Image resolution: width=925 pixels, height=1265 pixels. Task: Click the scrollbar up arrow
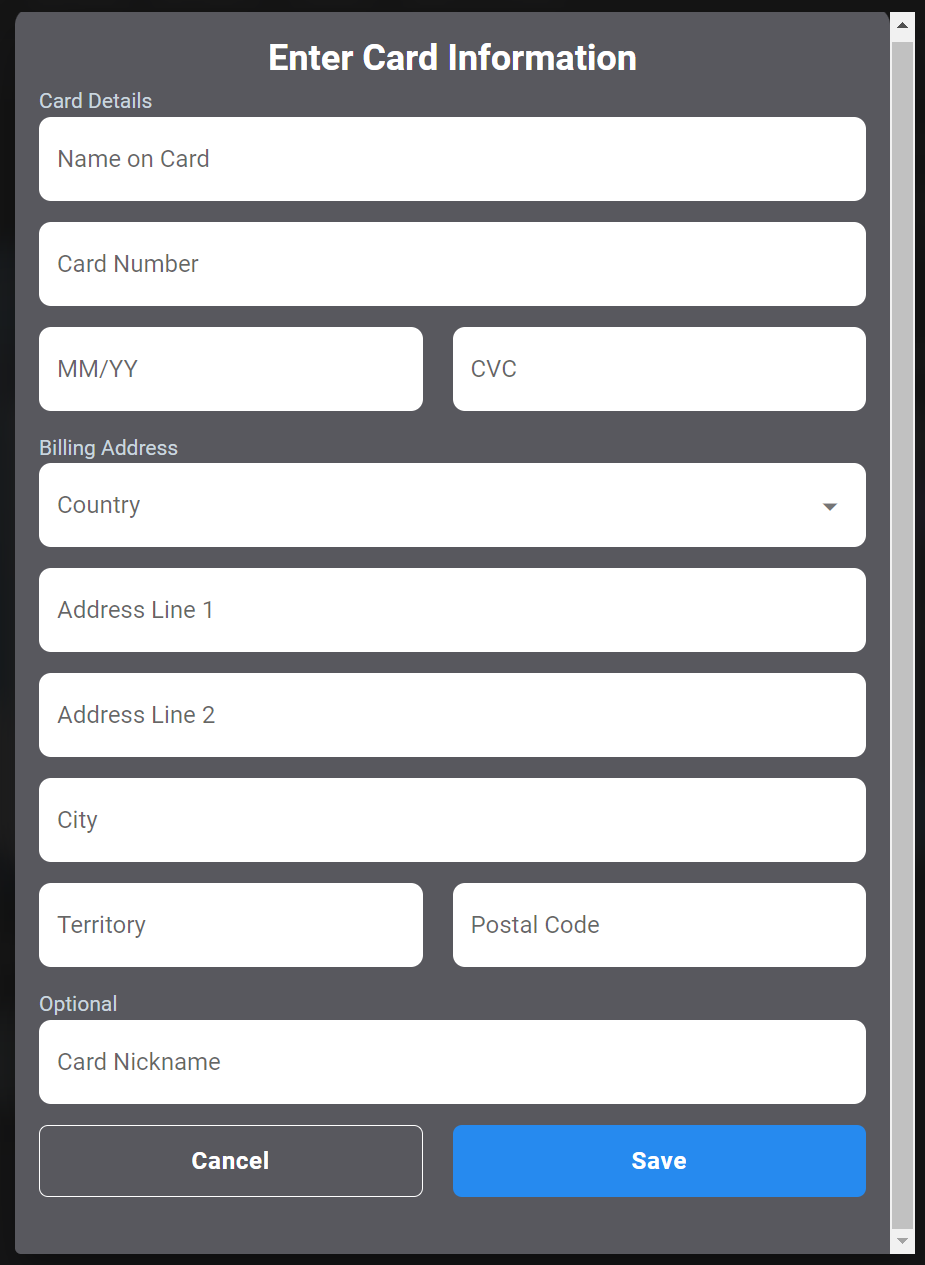coord(902,25)
